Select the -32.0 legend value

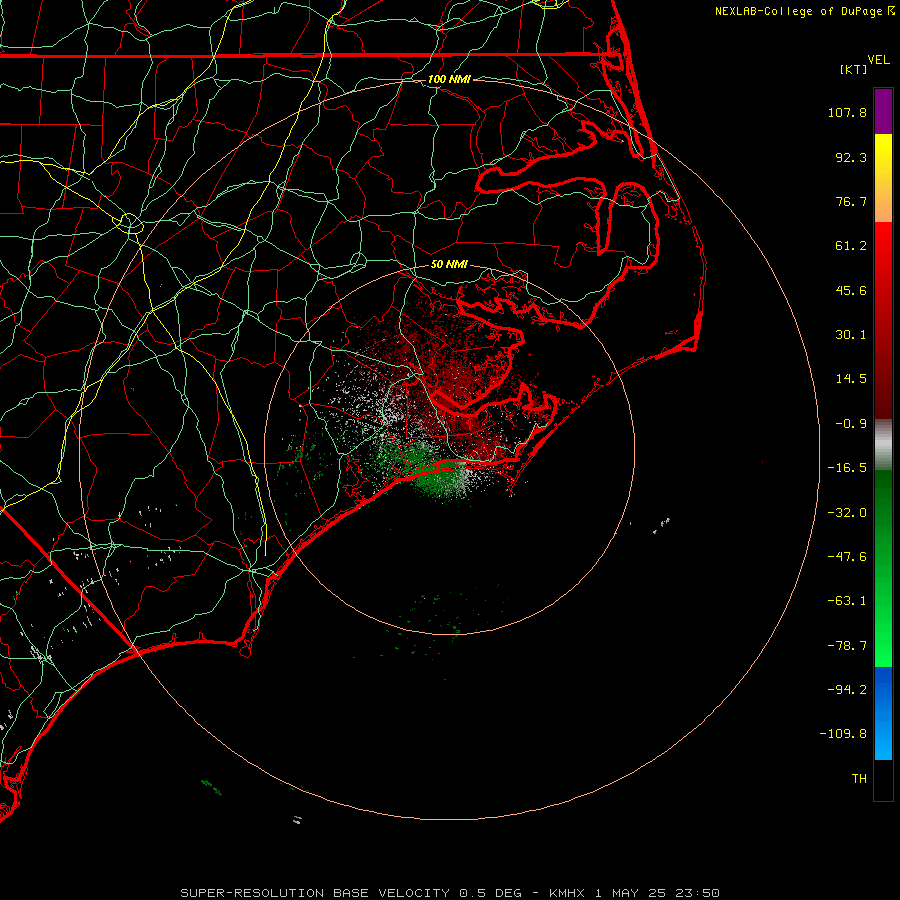pos(847,513)
